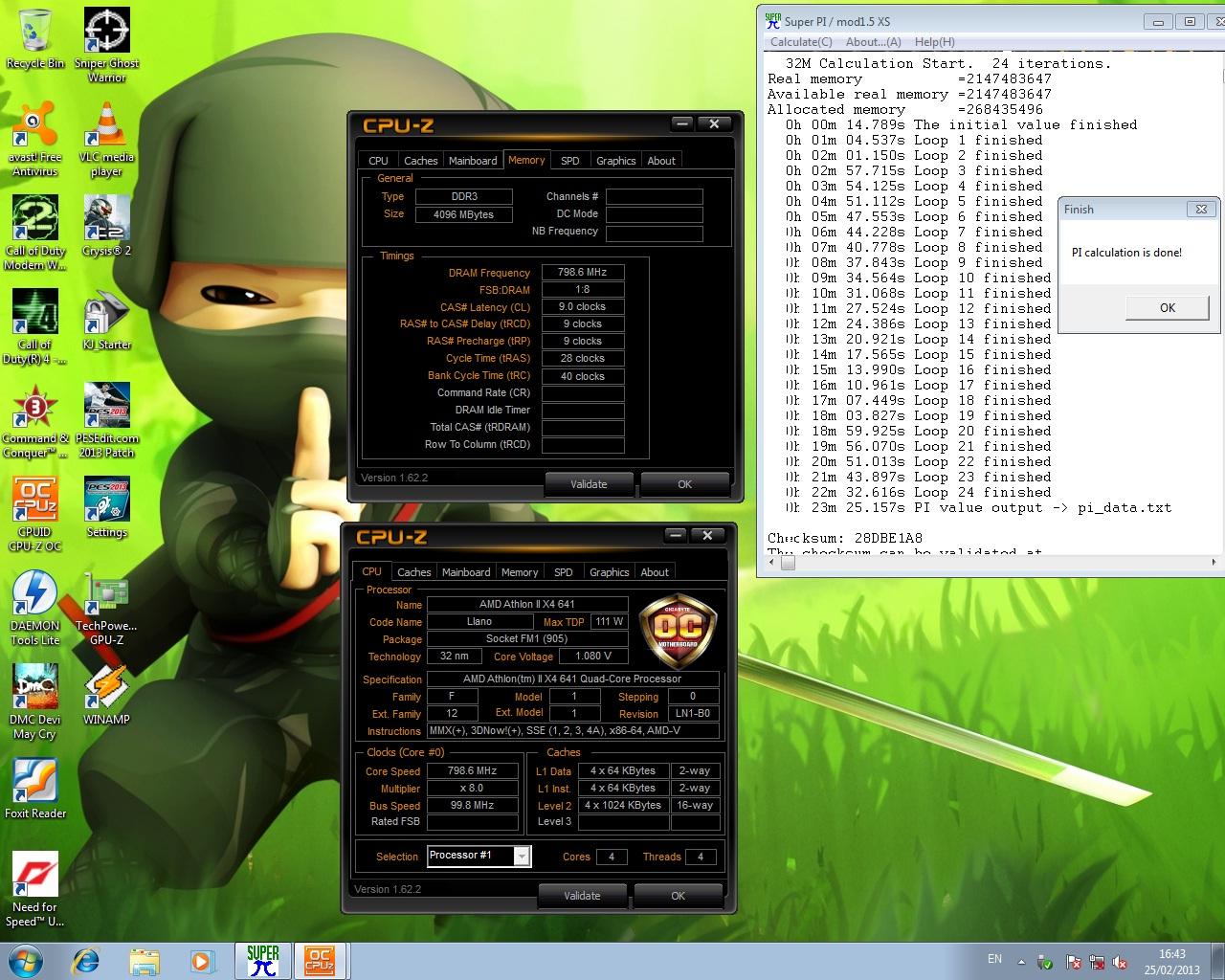The height and width of the screenshot is (980, 1225).
Task: Open SPD tab in lower CPU-Z window
Action: [563, 572]
